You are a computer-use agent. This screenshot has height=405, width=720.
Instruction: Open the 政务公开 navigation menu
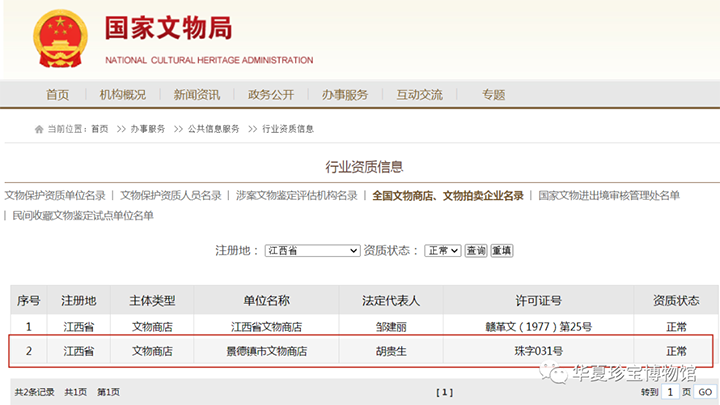click(x=271, y=95)
